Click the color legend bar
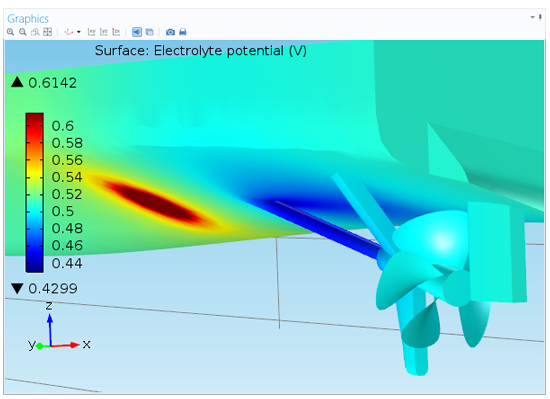The height and width of the screenshot is (399, 550). click(34, 192)
